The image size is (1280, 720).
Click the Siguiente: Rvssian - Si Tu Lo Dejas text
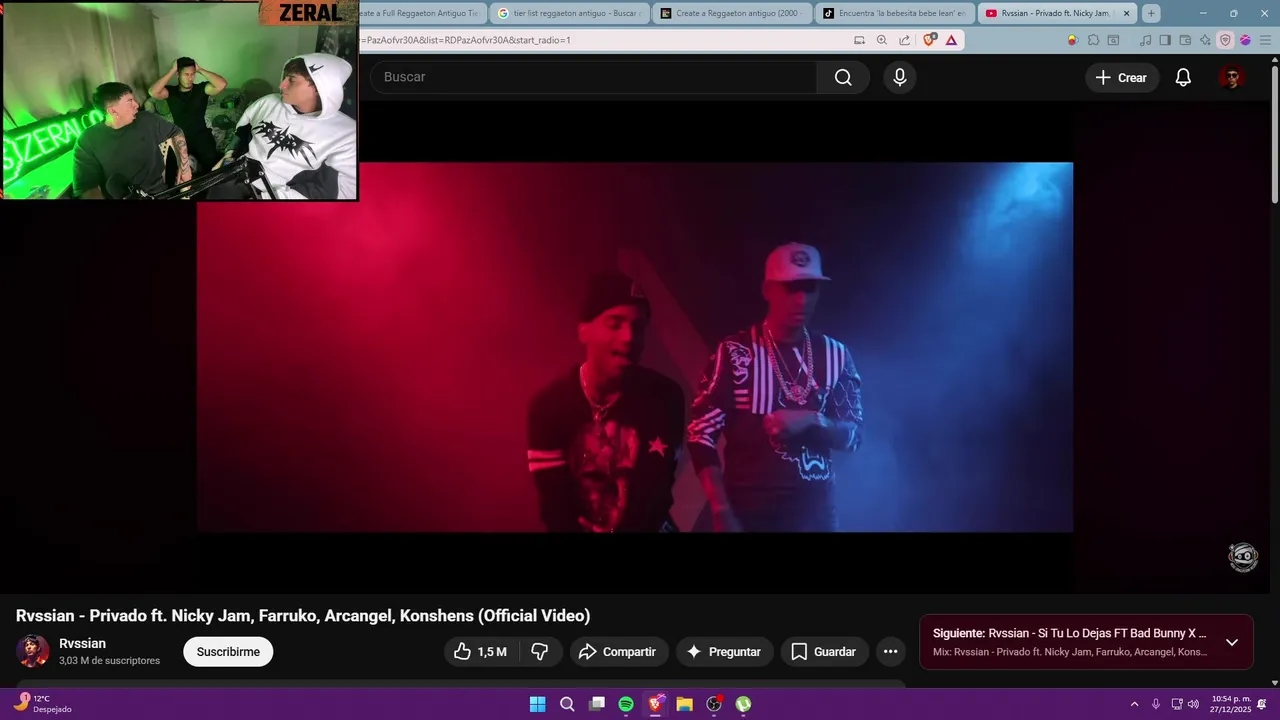[1069, 633]
